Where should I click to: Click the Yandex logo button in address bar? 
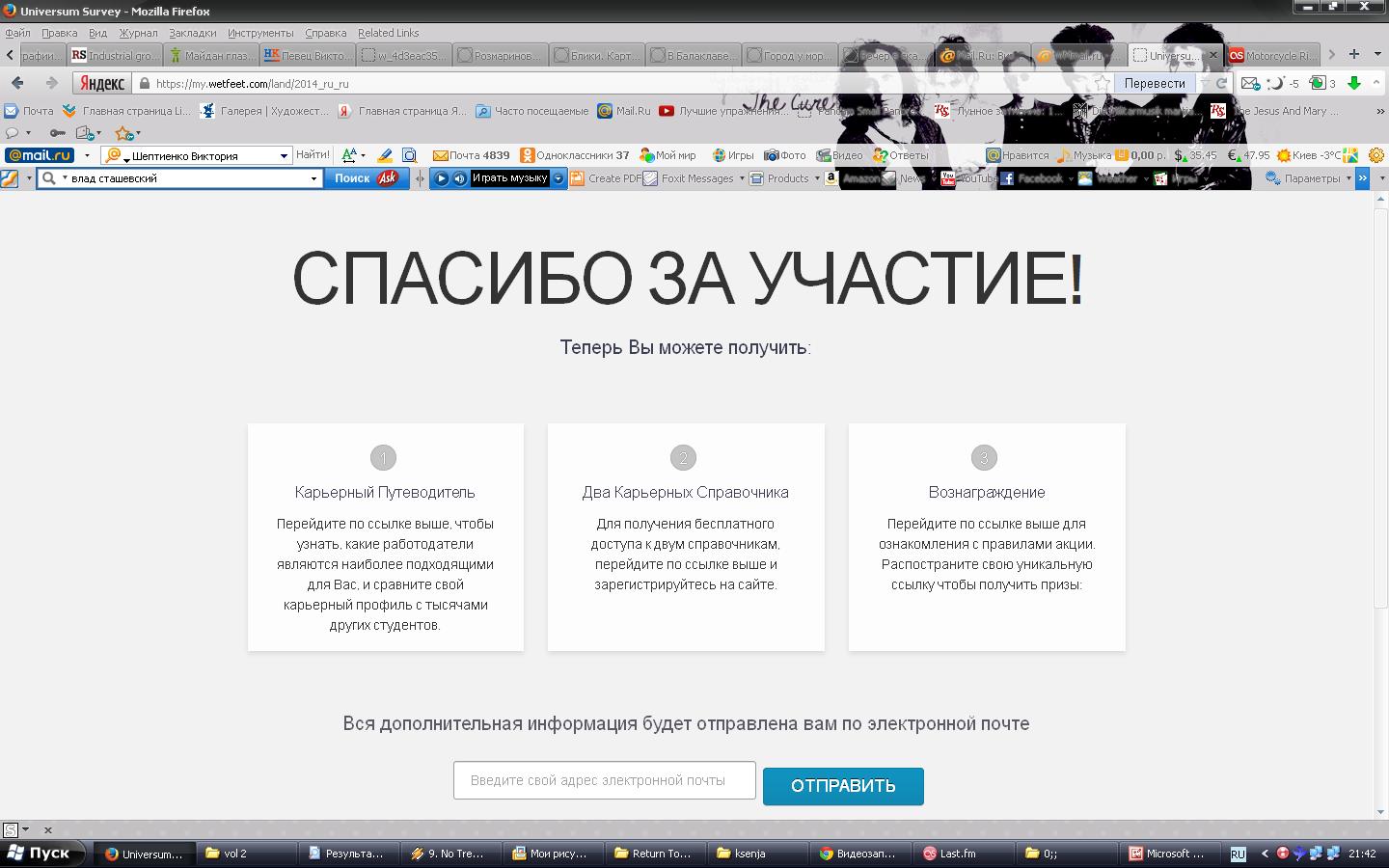101,84
